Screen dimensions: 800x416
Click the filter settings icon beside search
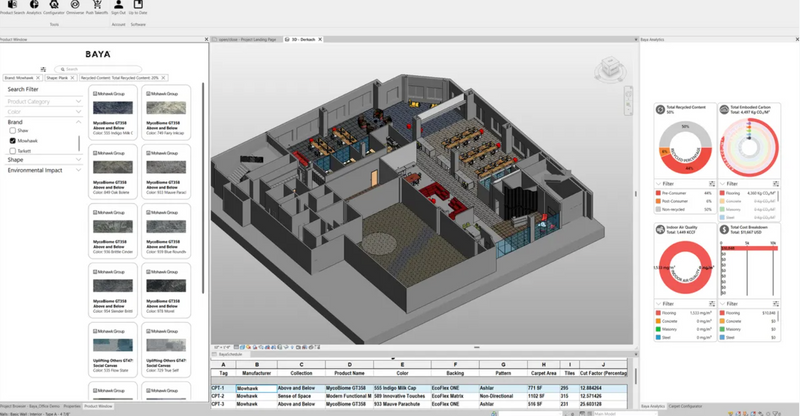click(43, 69)
